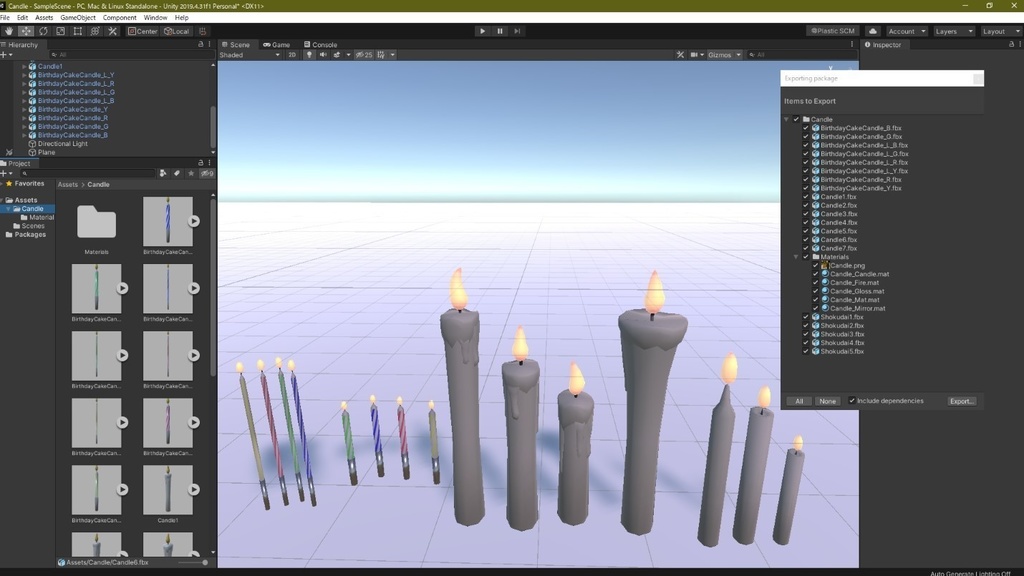Open the Shaded draw mode dropdown
1024x576 pixels.
pos(250,55)
